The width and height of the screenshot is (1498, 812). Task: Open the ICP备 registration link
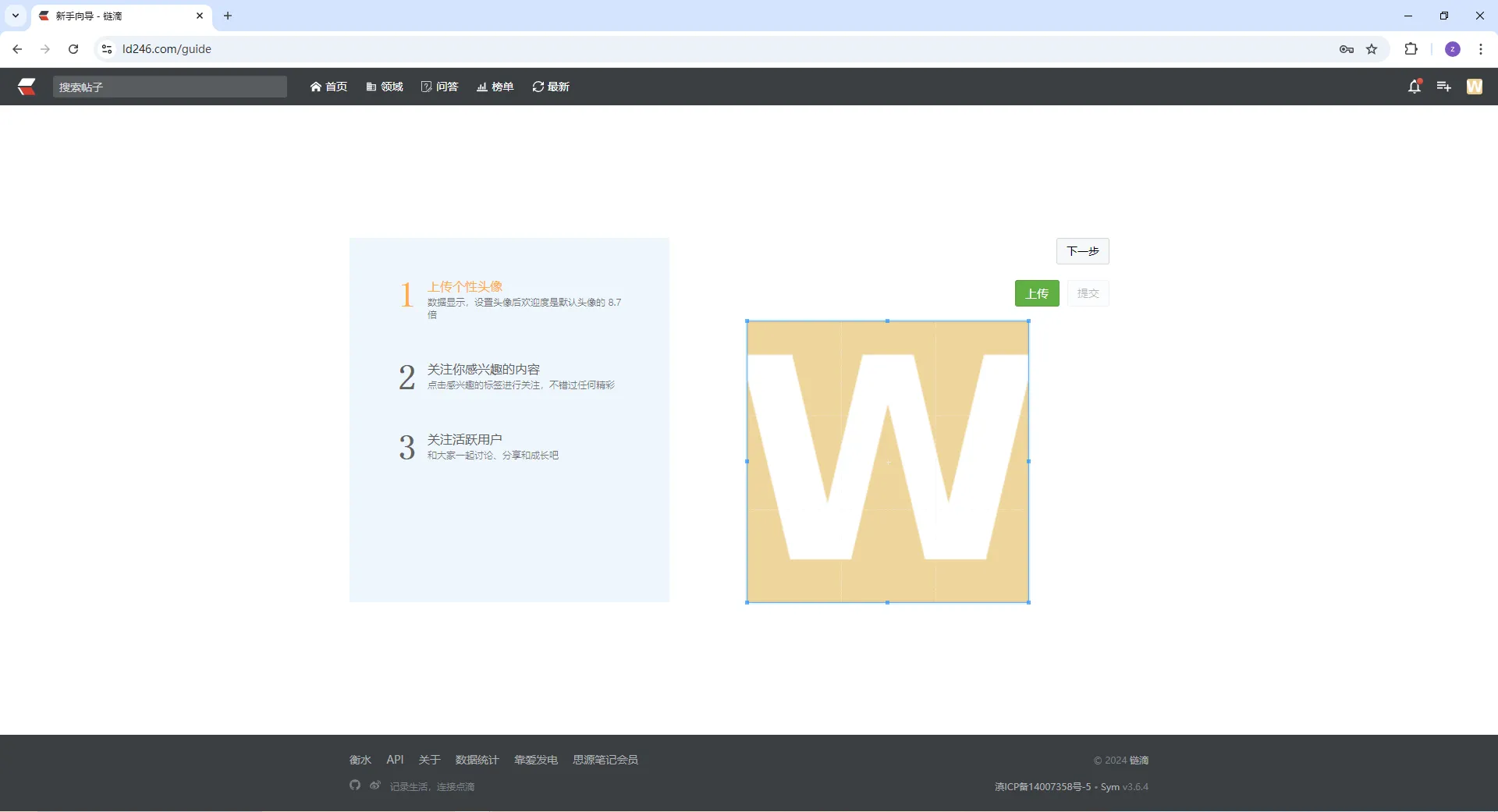1043,786
